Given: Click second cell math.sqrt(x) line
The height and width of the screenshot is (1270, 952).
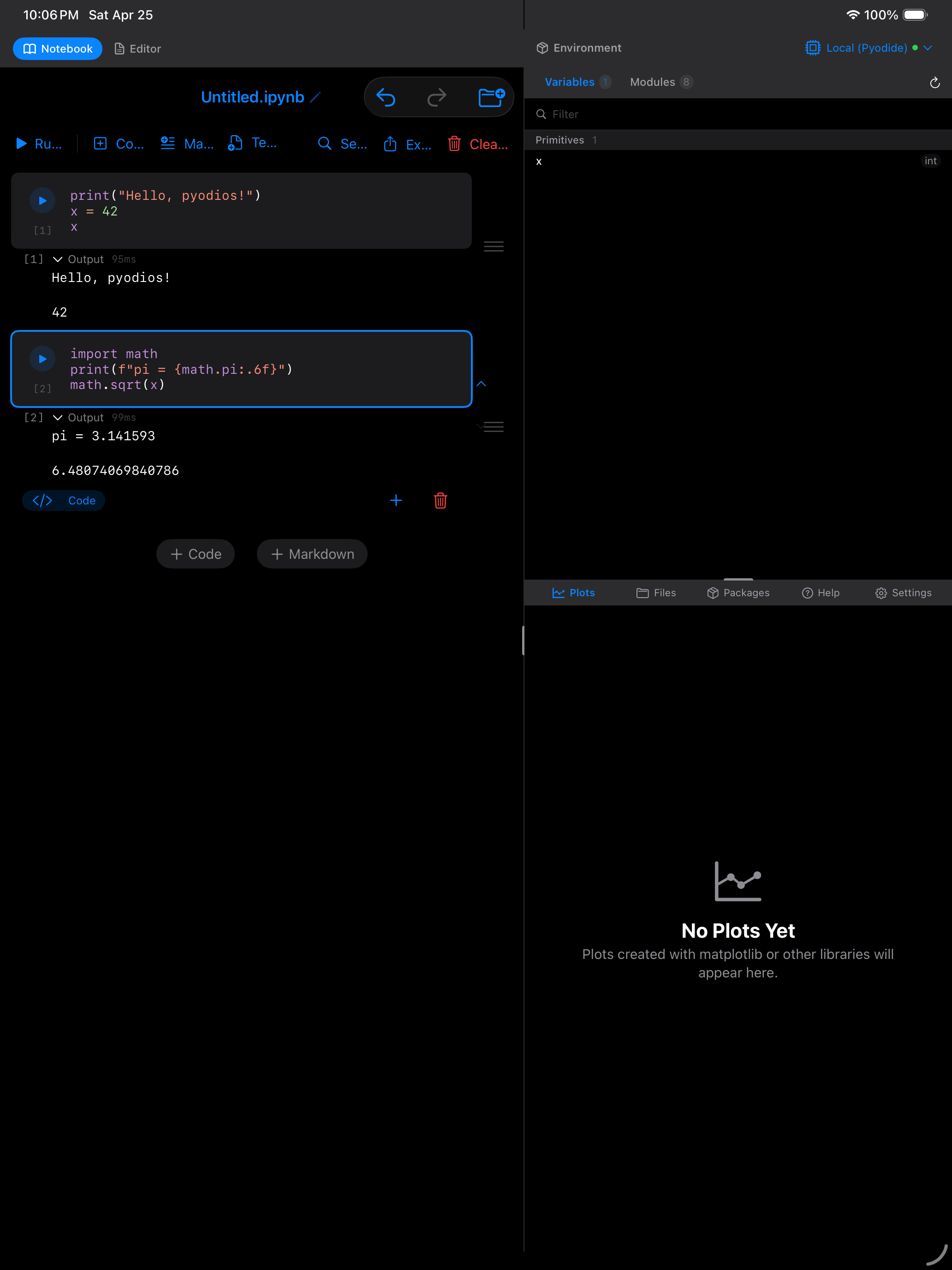Looking at the screenshot, I should 118,385.
